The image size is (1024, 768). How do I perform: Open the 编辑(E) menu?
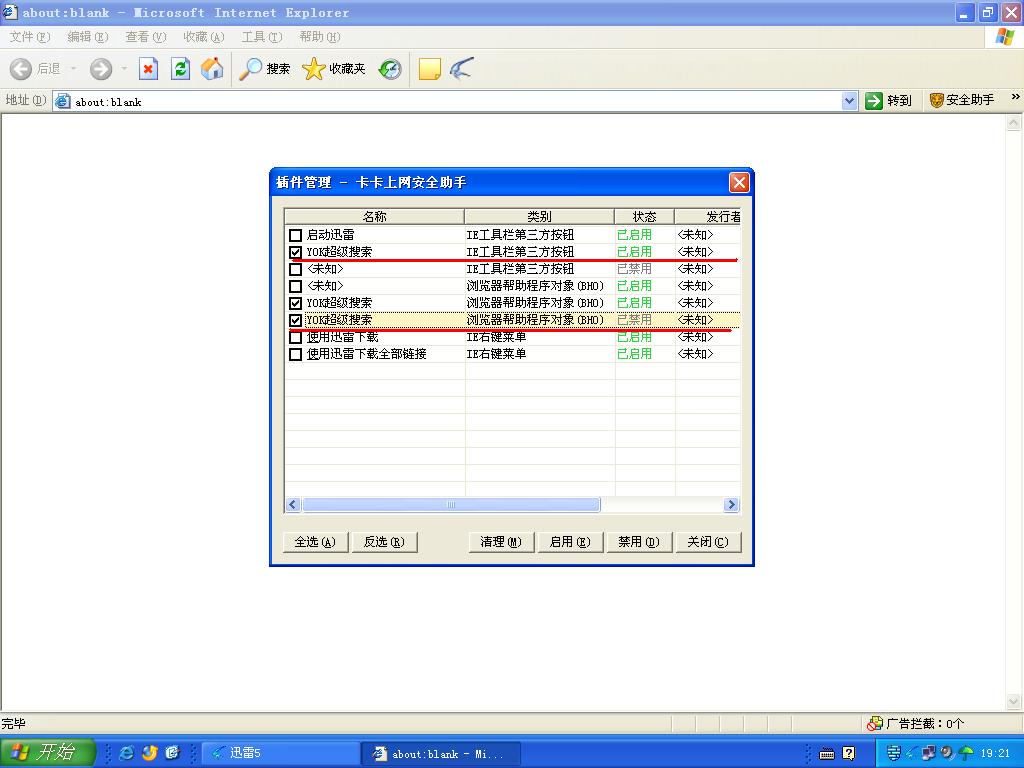pos(88,37)
